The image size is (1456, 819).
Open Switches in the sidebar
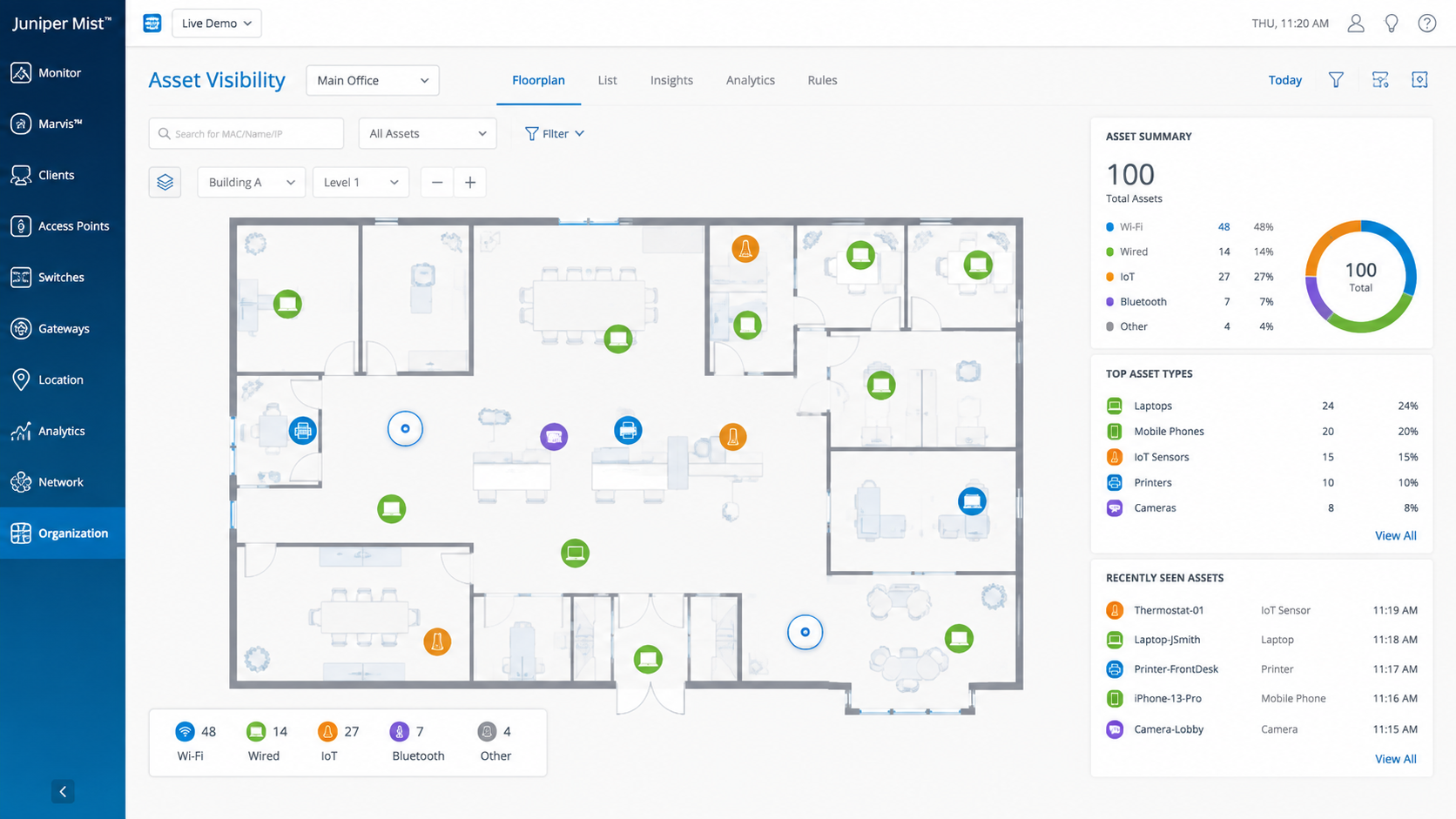(x=63, y=278)
